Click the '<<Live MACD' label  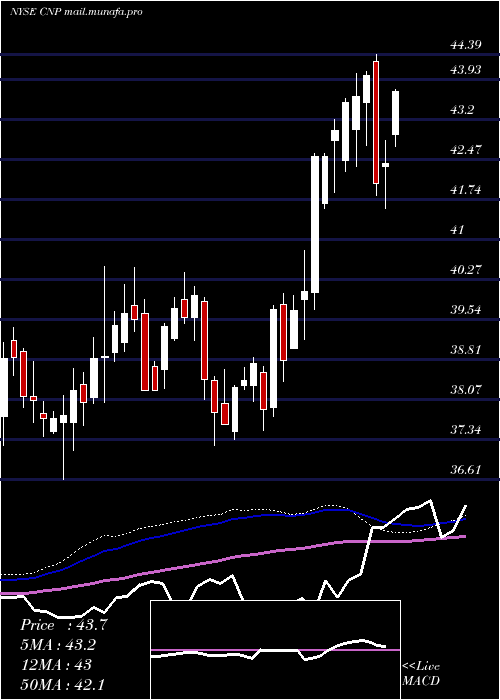click(x=421, y=673)
